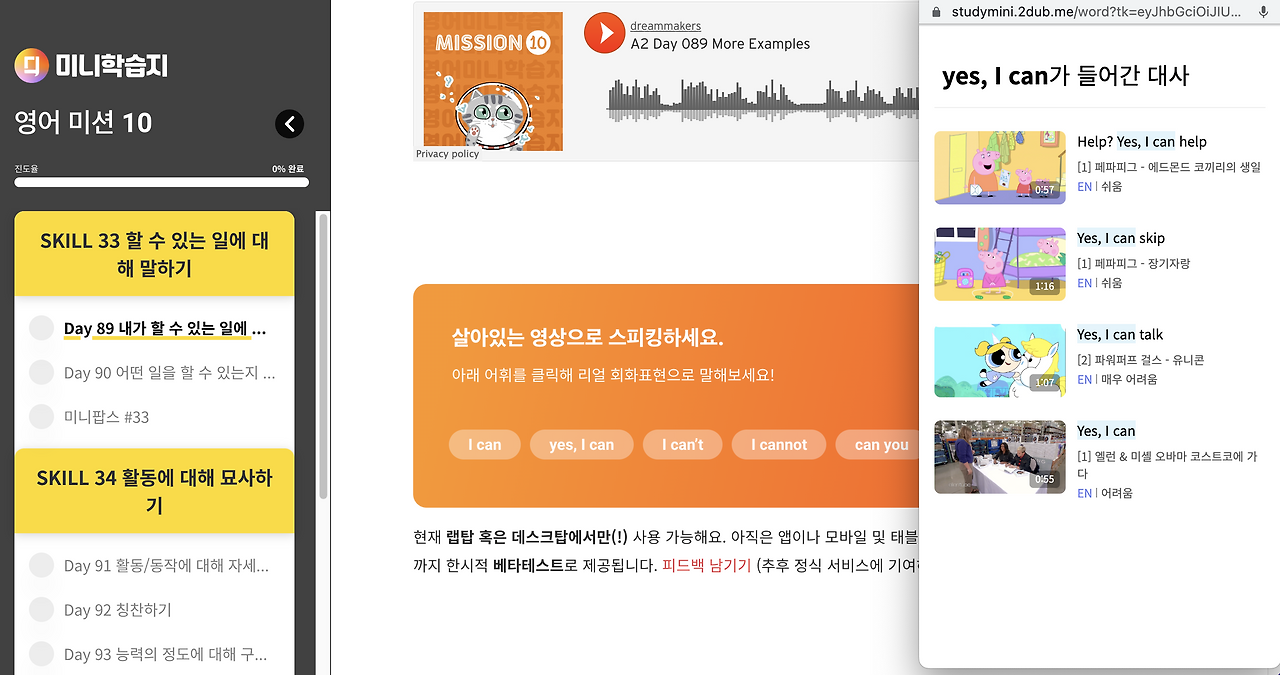The width and height of the screenshot is (1280, 675).
Task: Collapse the sidebar with the chevron button
Action: pyautogui.click(x=289, y=124)
